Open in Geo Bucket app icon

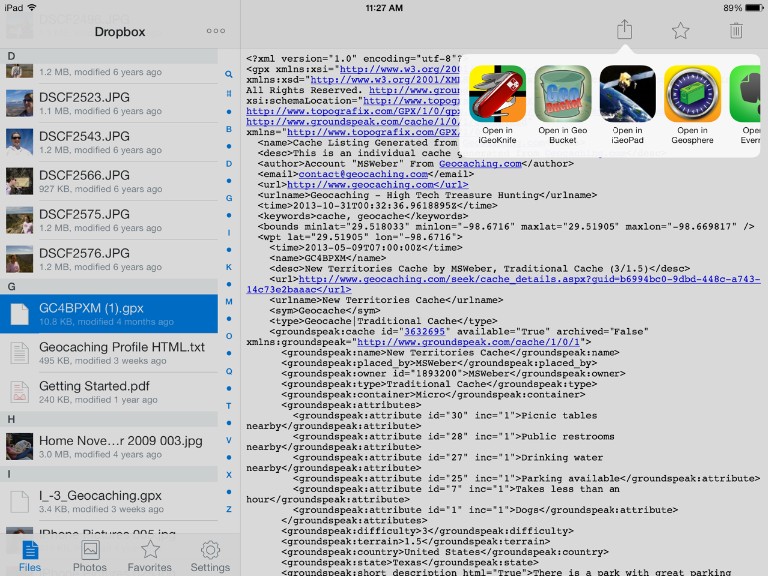coord(562,94)
